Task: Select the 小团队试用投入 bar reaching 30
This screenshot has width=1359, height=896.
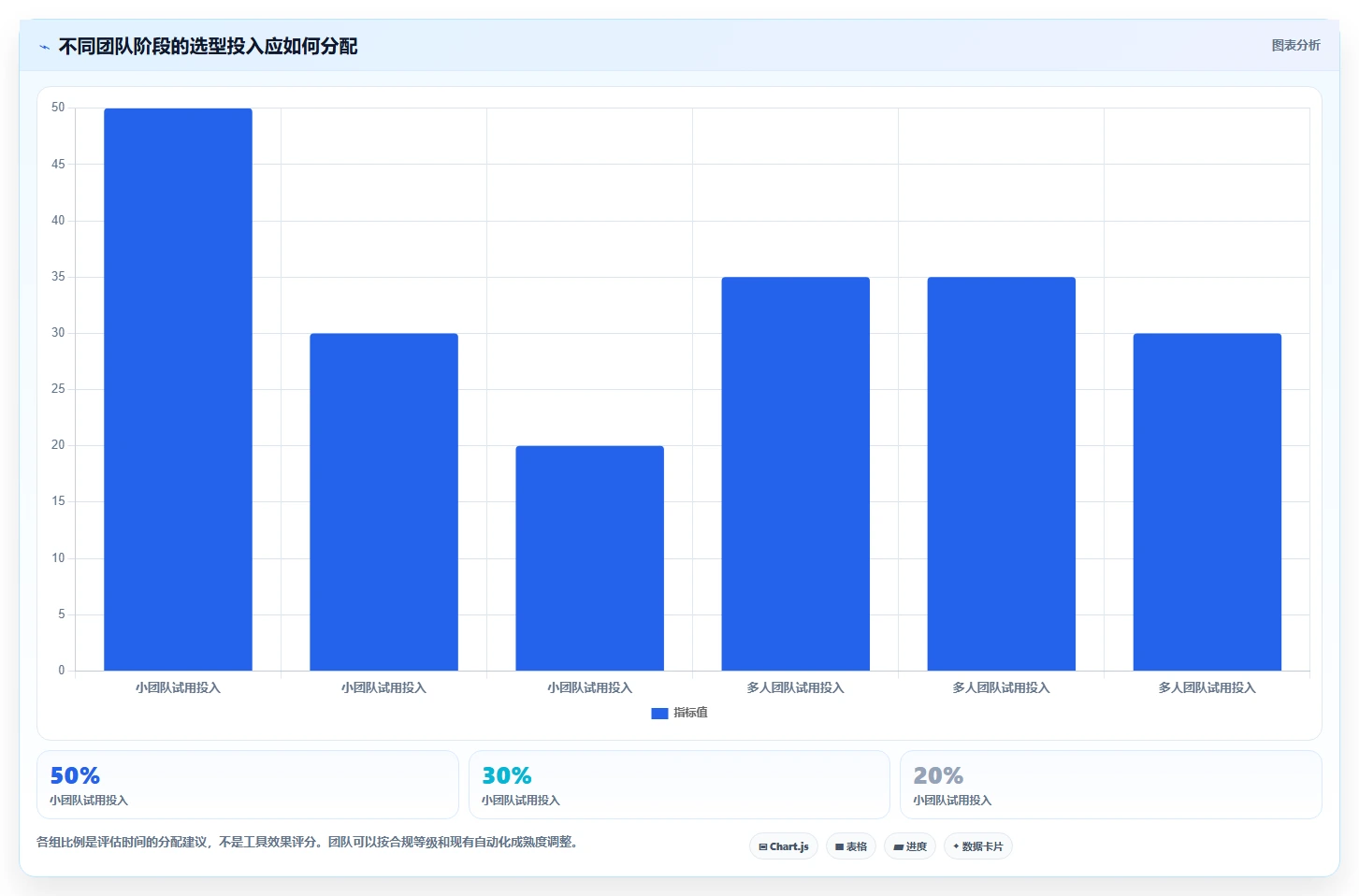Action: pyautogui.click(x=383, y=502)
